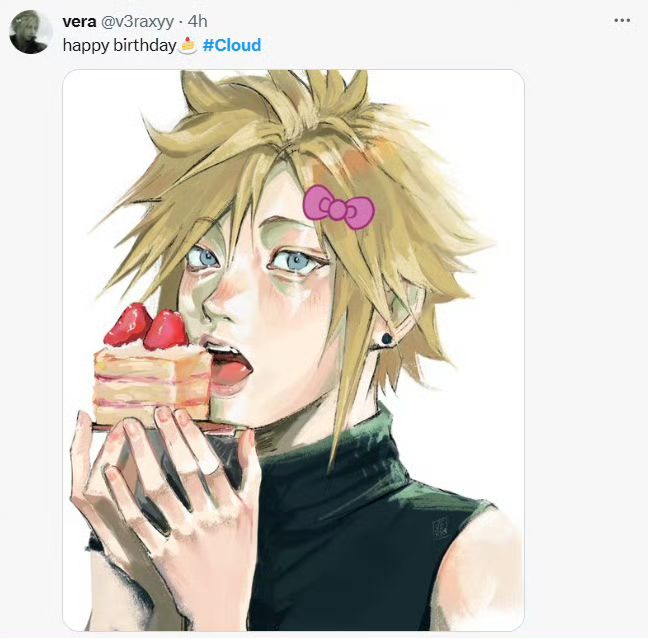648x638 pixels.
Task: Open the attached illustration in the viewer
Action: point(293,350)
